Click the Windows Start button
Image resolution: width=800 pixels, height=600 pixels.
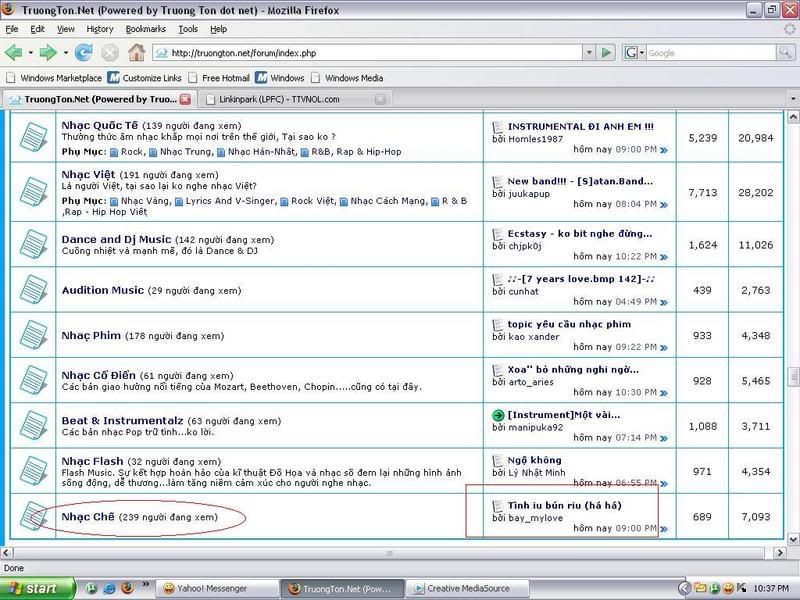tap(37, 588)
